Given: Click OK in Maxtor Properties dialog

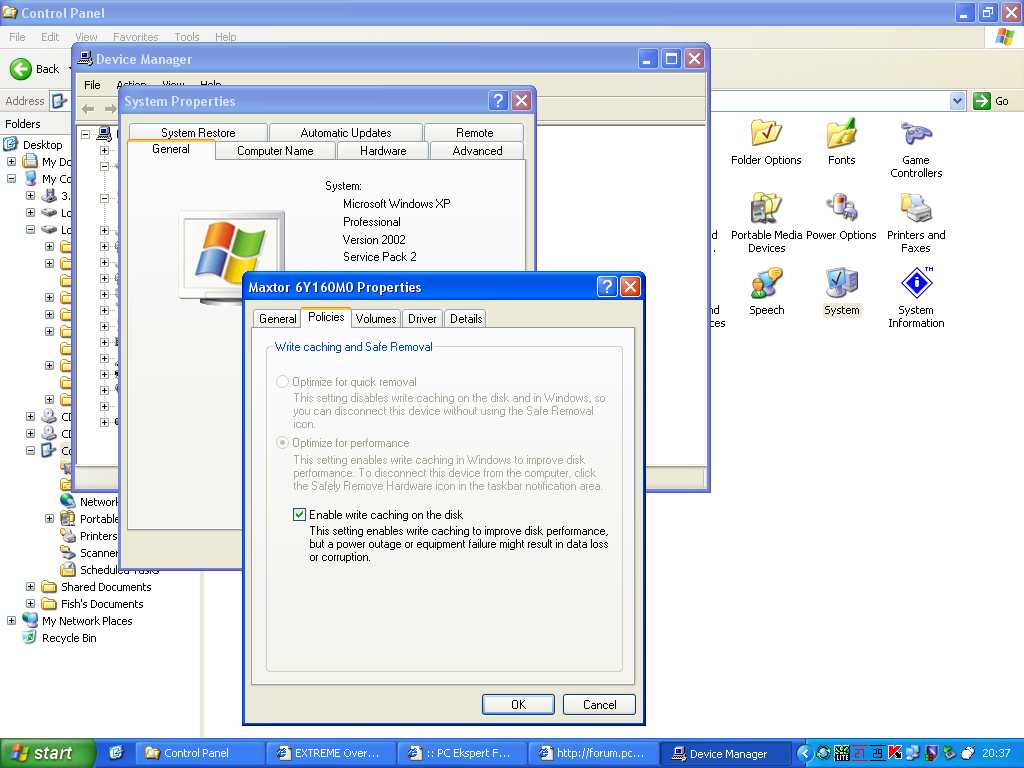Looking at the screenshot, I should [x=518, y=705].
